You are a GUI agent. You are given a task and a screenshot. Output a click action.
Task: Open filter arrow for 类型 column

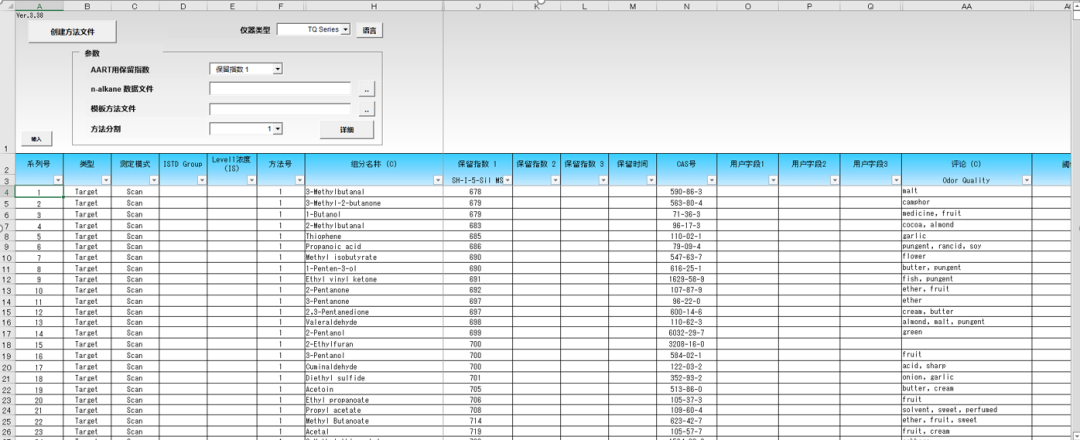pyautogui.click(x=104, y=180)
